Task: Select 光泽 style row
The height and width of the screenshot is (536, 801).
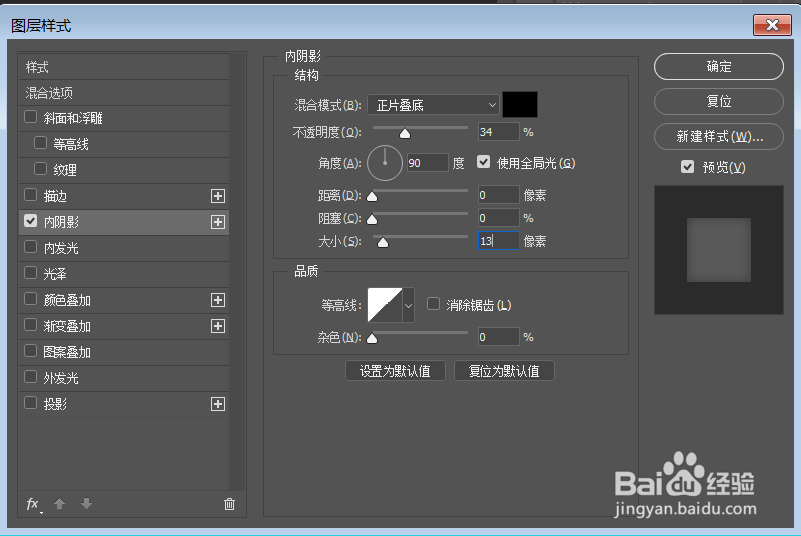Action: tap(124, 274)
